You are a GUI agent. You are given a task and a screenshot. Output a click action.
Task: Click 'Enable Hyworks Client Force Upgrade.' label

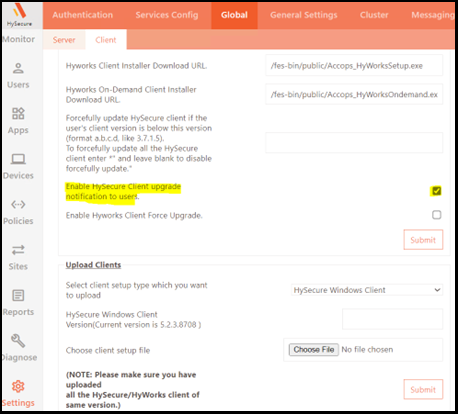coord(134,216)
